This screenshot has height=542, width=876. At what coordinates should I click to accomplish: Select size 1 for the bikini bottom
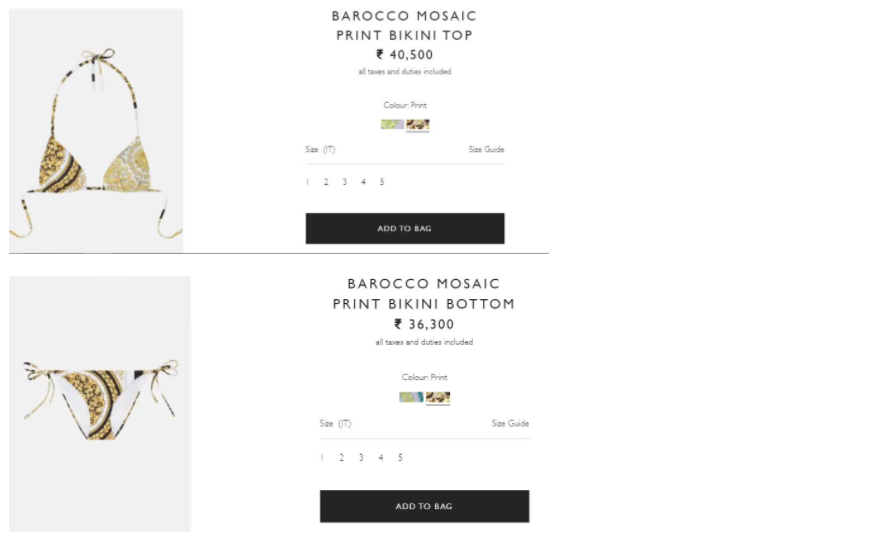click(x=322, y=458)
